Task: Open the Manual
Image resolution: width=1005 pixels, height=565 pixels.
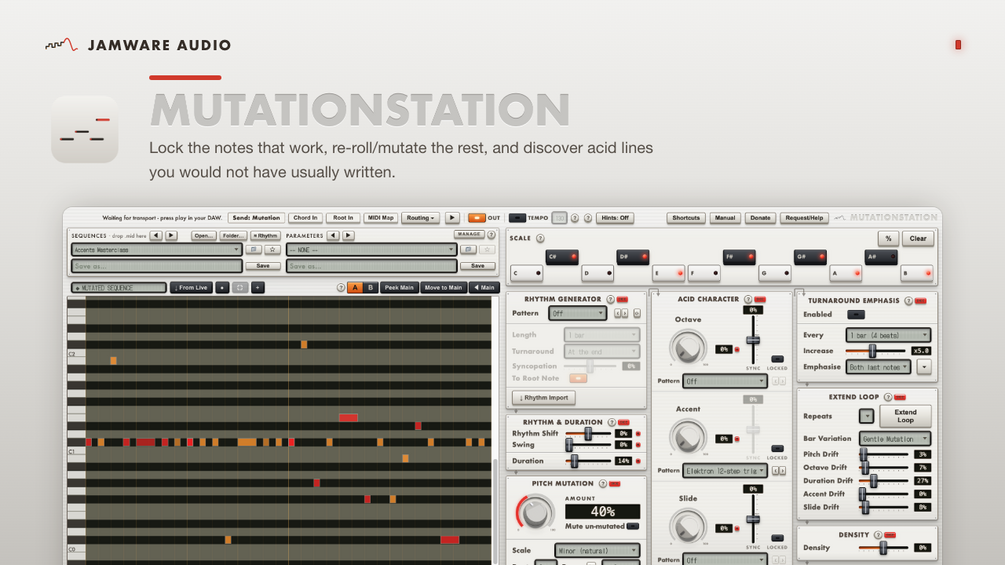Action: (x=725, y=218)
